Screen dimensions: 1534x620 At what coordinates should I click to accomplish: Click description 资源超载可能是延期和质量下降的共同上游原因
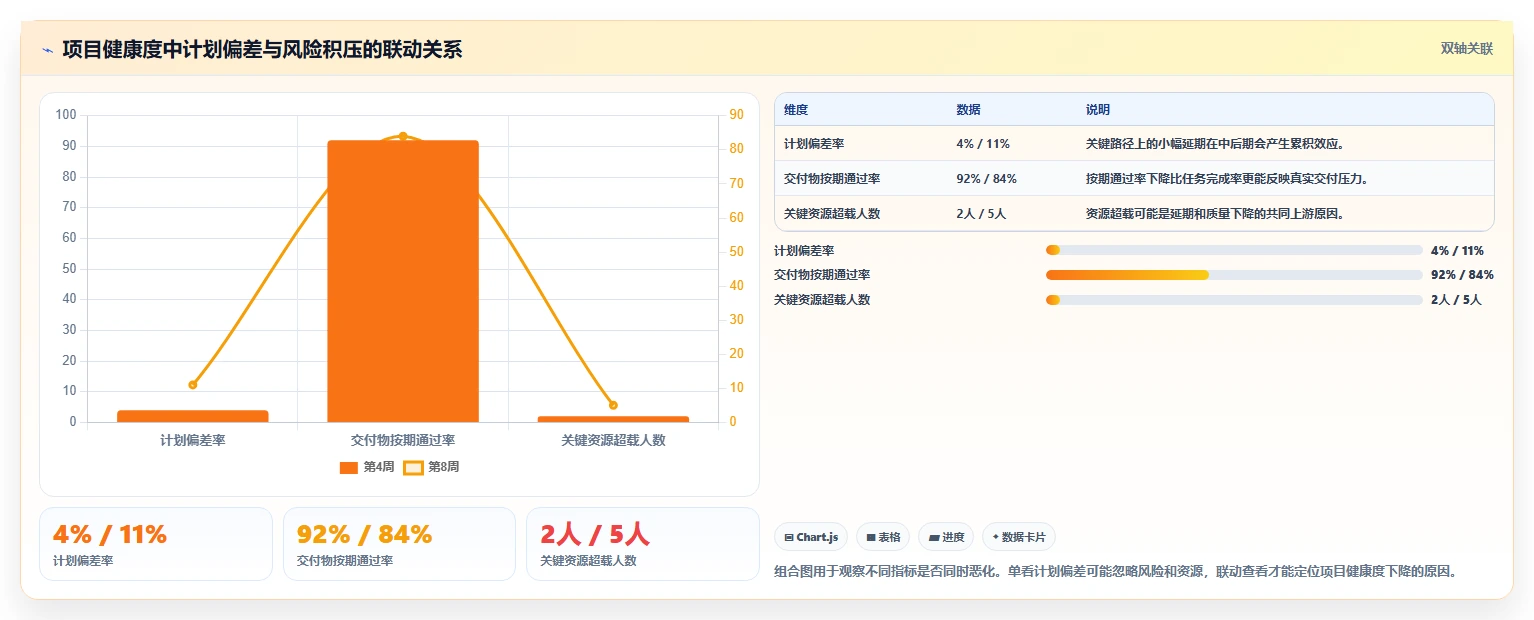click(x=1216, y=214)
